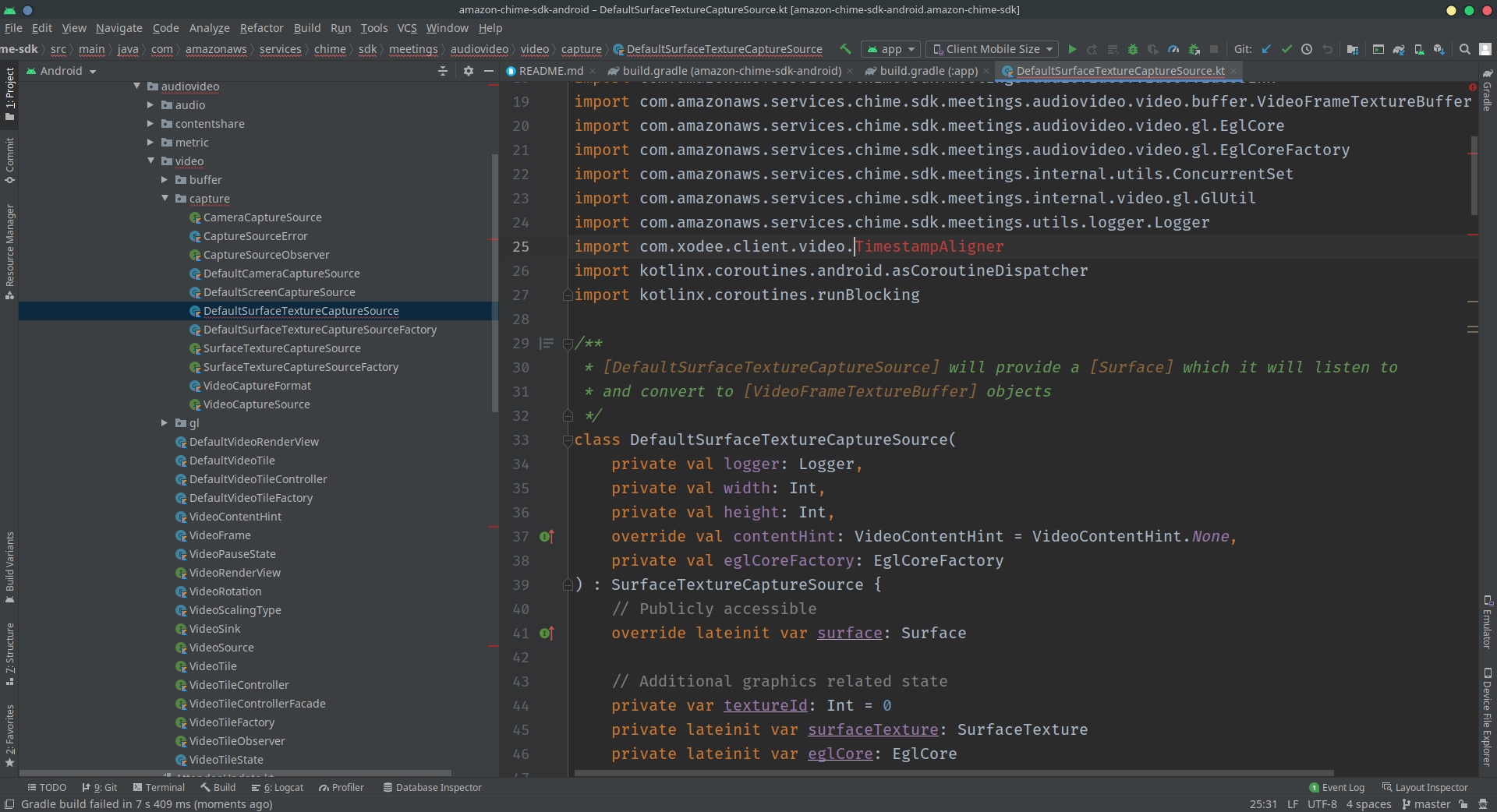Open the Layout Inspector button
1497x812 pixels.
[x=1425, y=788]
